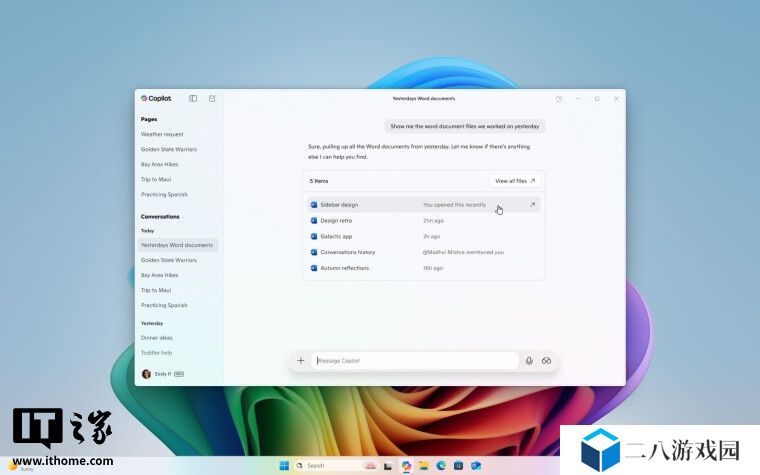Click the Word icon beside Galactic app

(x=314, y=236)
